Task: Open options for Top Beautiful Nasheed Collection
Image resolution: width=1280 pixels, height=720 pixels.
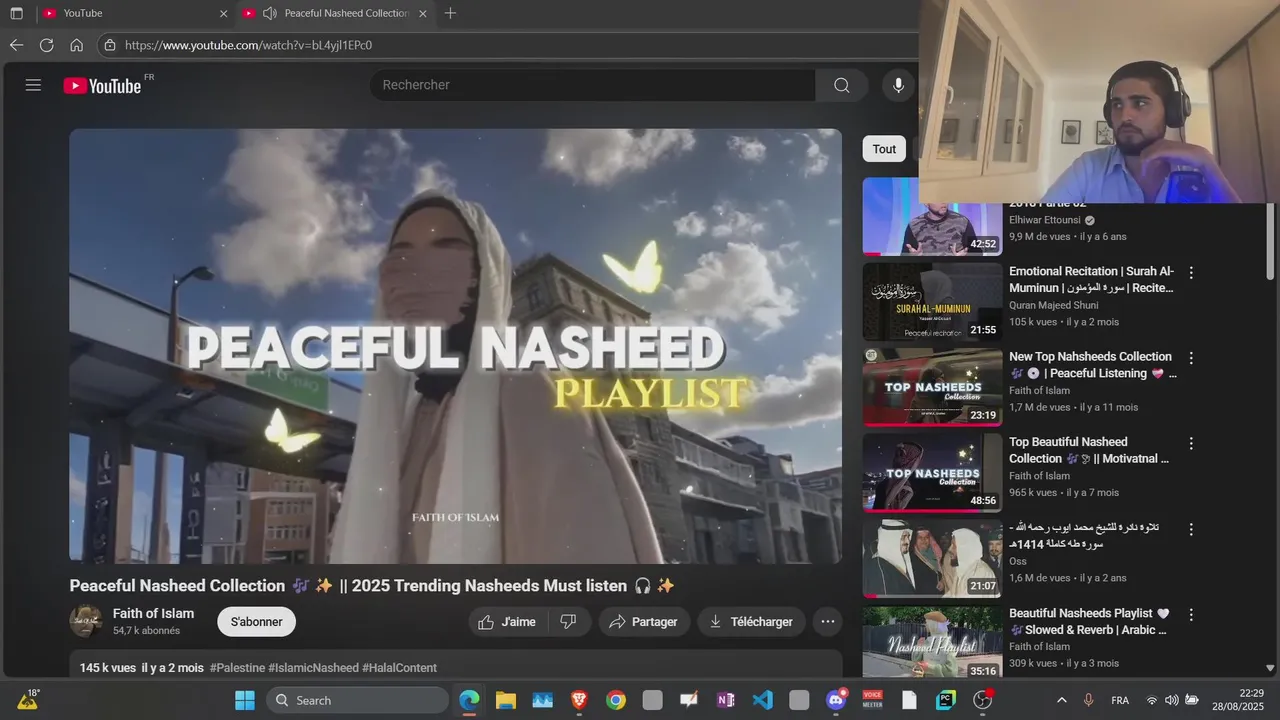Action: coord(1191,443)
